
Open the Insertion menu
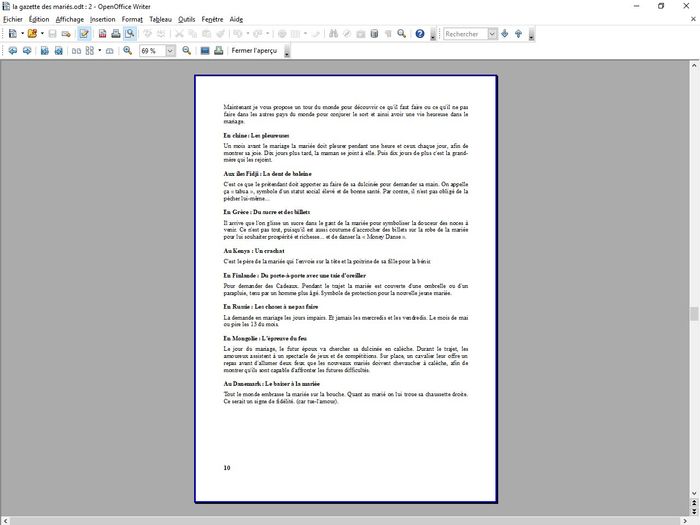103,19
